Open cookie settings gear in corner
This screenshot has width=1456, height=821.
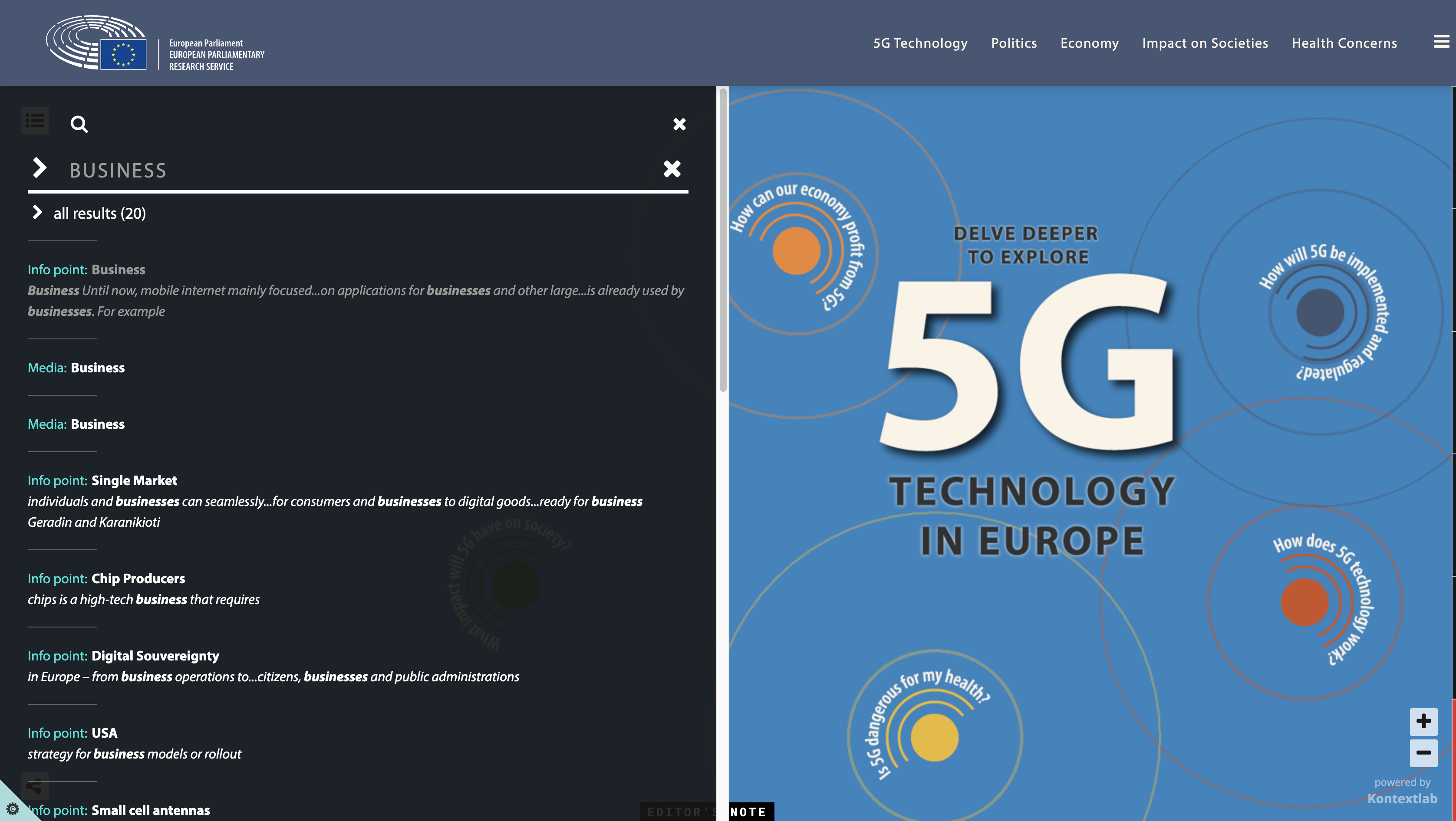12,808
